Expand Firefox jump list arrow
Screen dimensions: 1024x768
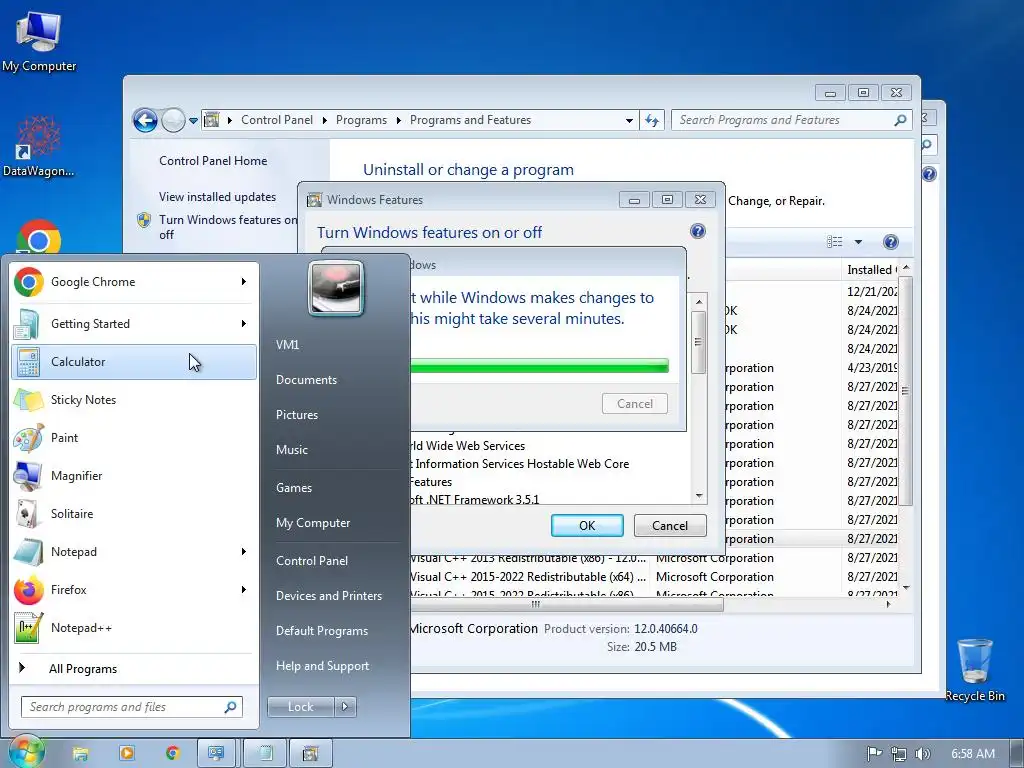coord(244,590)
